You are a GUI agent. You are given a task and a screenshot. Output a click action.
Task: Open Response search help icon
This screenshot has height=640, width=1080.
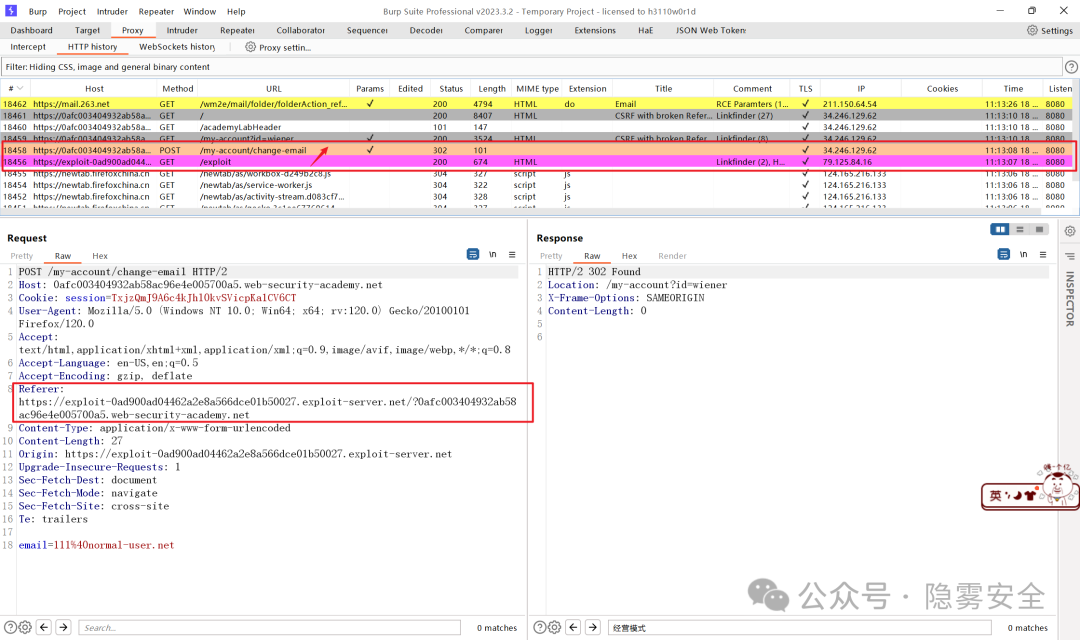(x=540, y=627)
